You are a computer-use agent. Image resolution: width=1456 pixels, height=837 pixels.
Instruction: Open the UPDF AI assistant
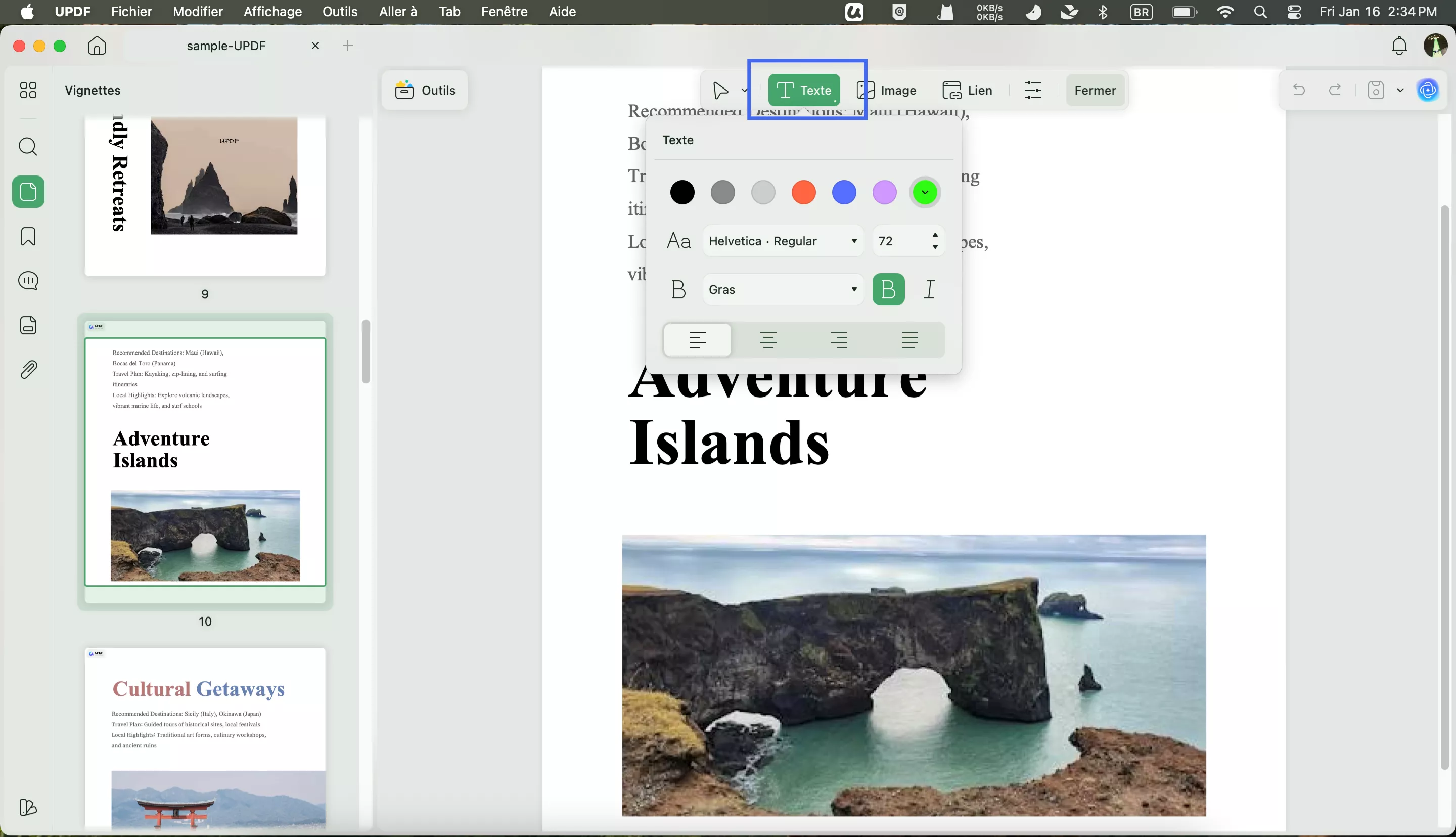pos(1428,90)
